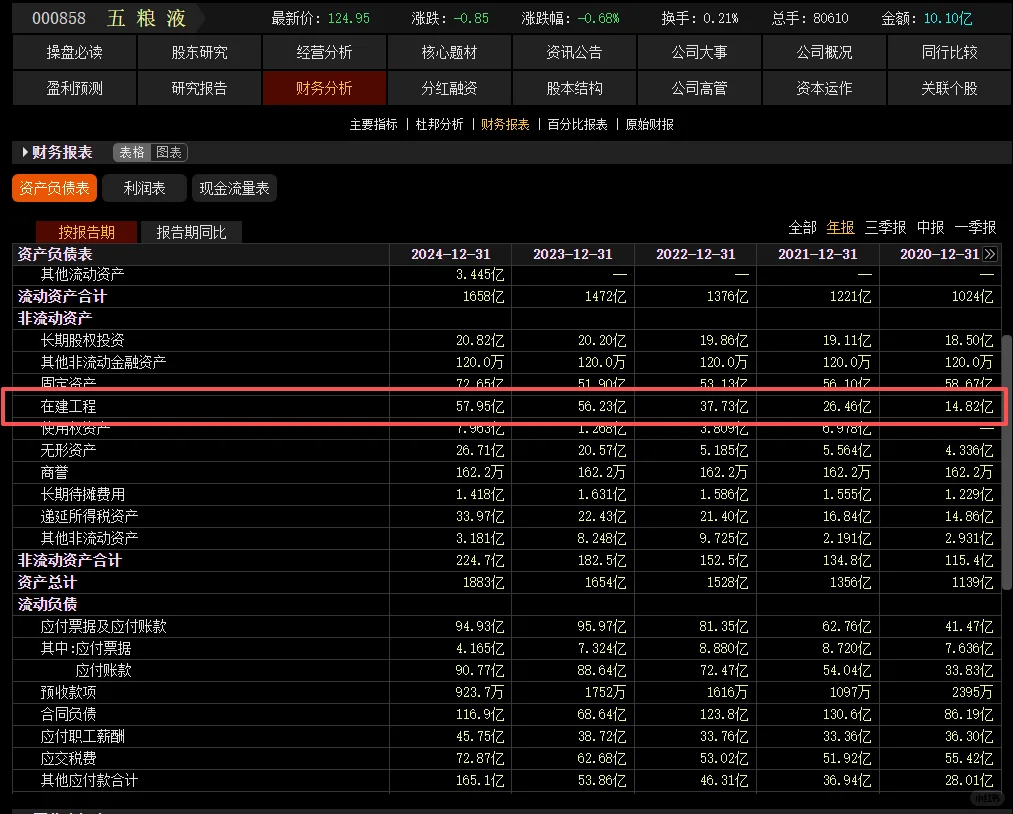Open 股东研究 section
This screenshot has height=814, width=1013.
coord(200,52)
